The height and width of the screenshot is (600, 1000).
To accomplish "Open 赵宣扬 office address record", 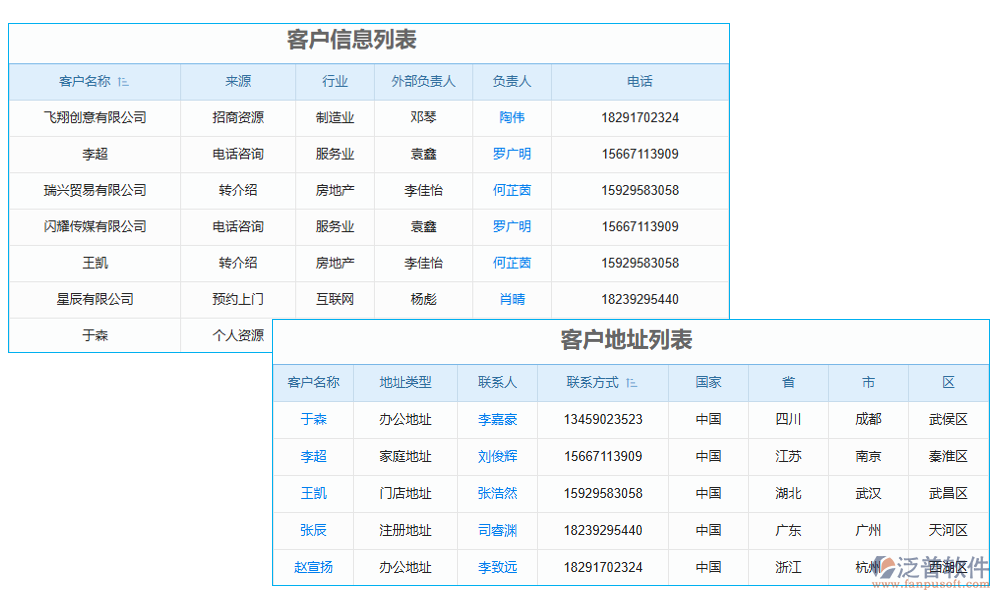I will pos(315,567).
